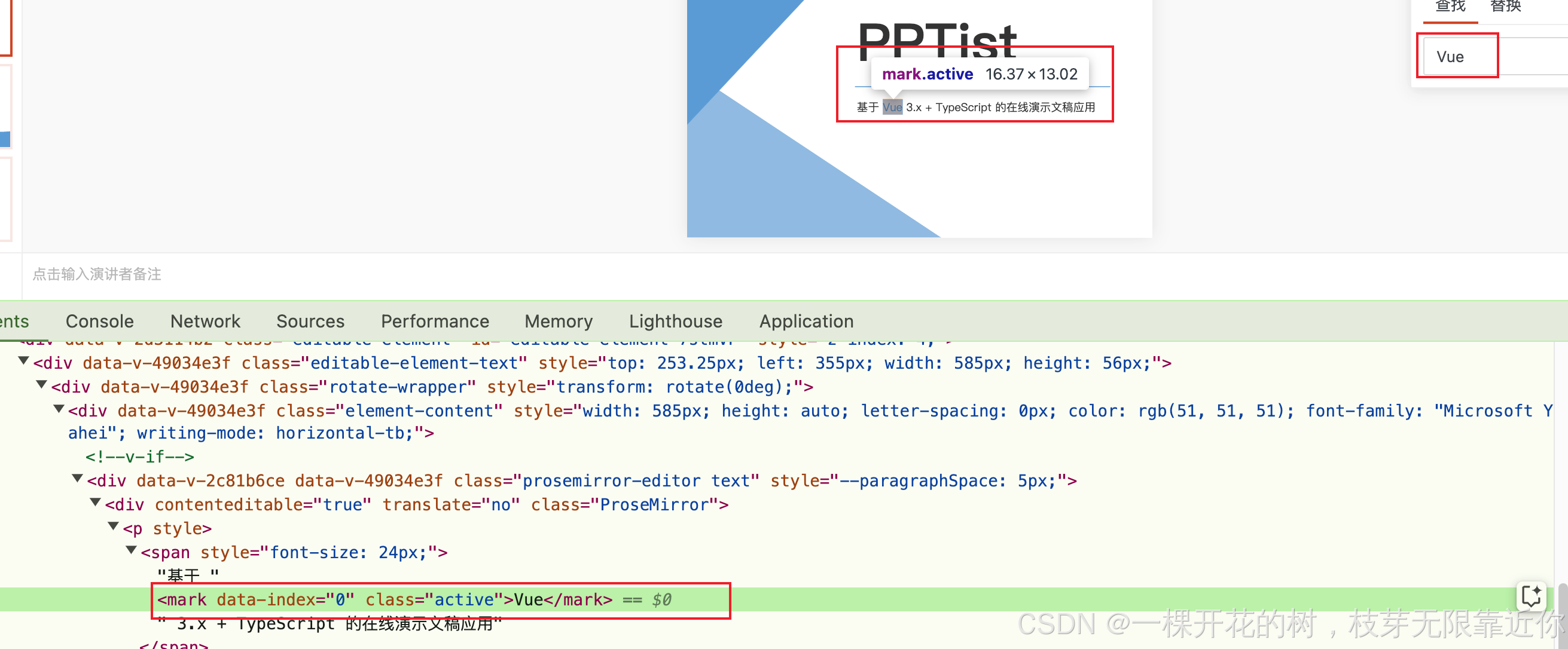Collapse the ProseMirror contenteditable div node
The height and width of the screenshot is (649, 1568).
click(x=96, y=503)
